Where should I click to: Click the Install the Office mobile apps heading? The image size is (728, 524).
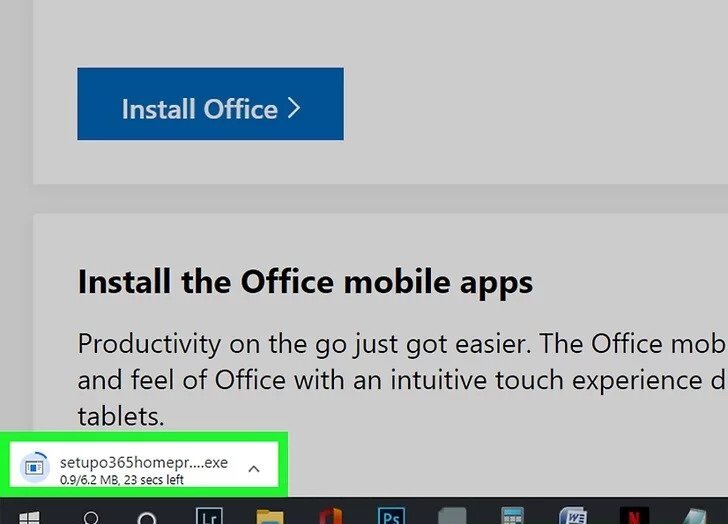pos(305,282)
